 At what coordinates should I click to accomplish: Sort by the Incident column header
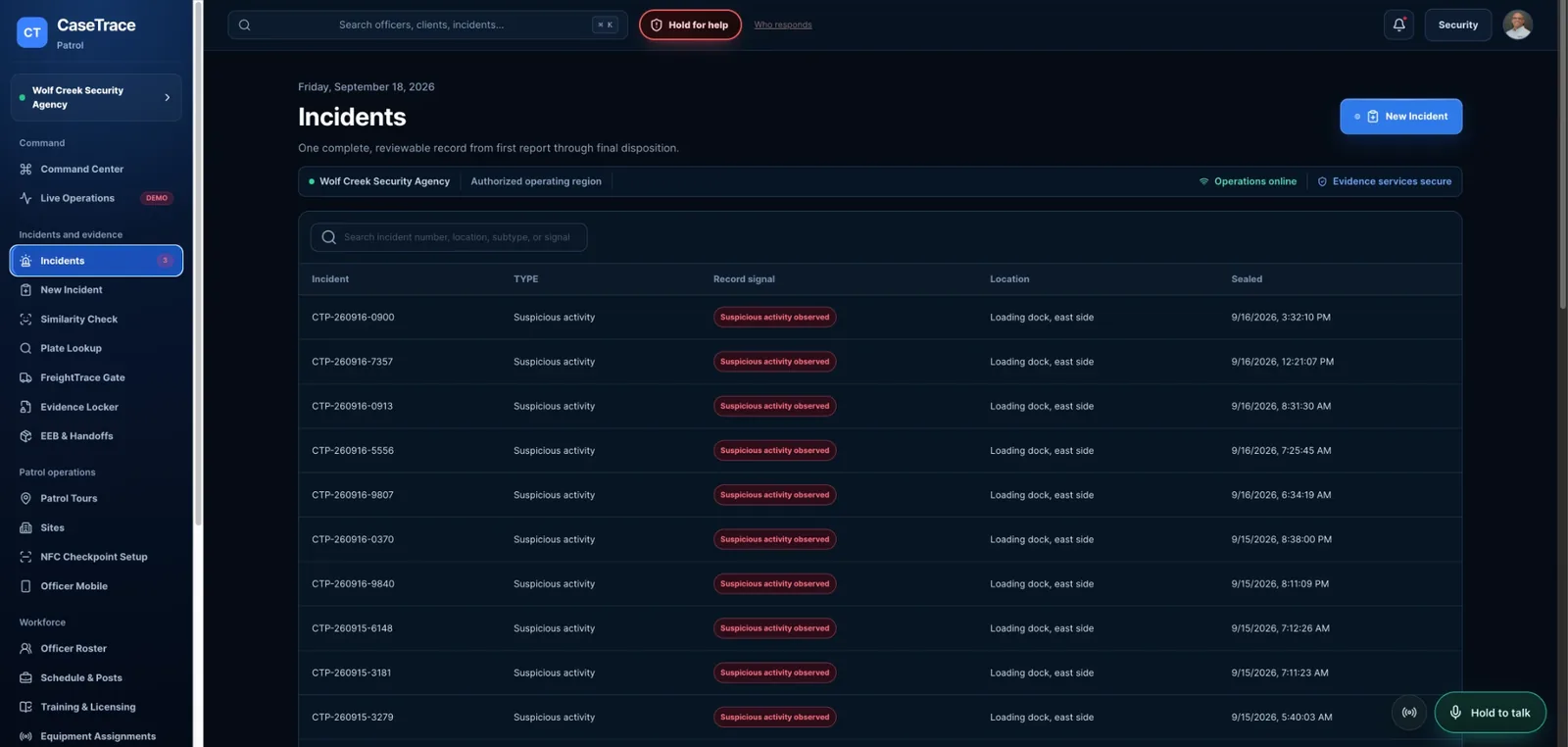(x=330, y=279)
